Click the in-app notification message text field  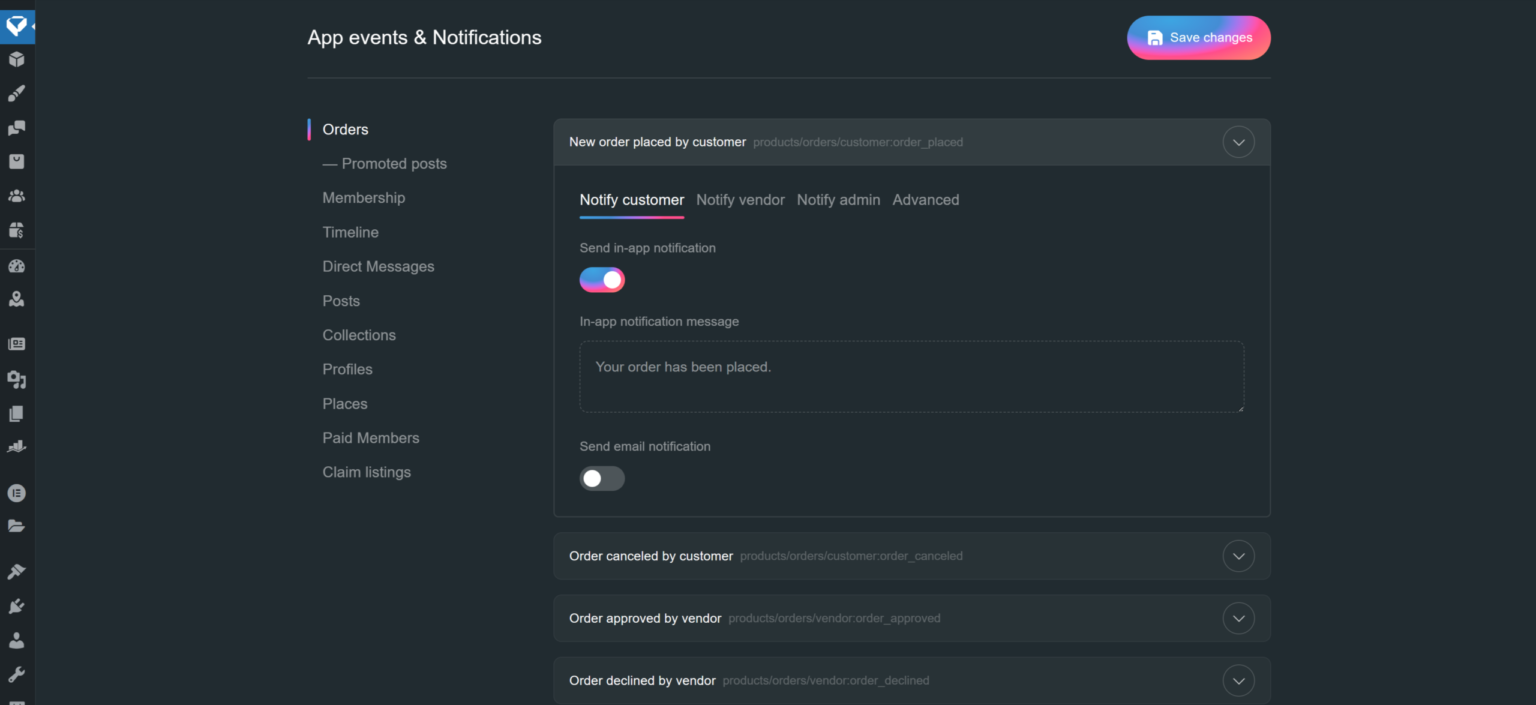[x=911, y=377]
